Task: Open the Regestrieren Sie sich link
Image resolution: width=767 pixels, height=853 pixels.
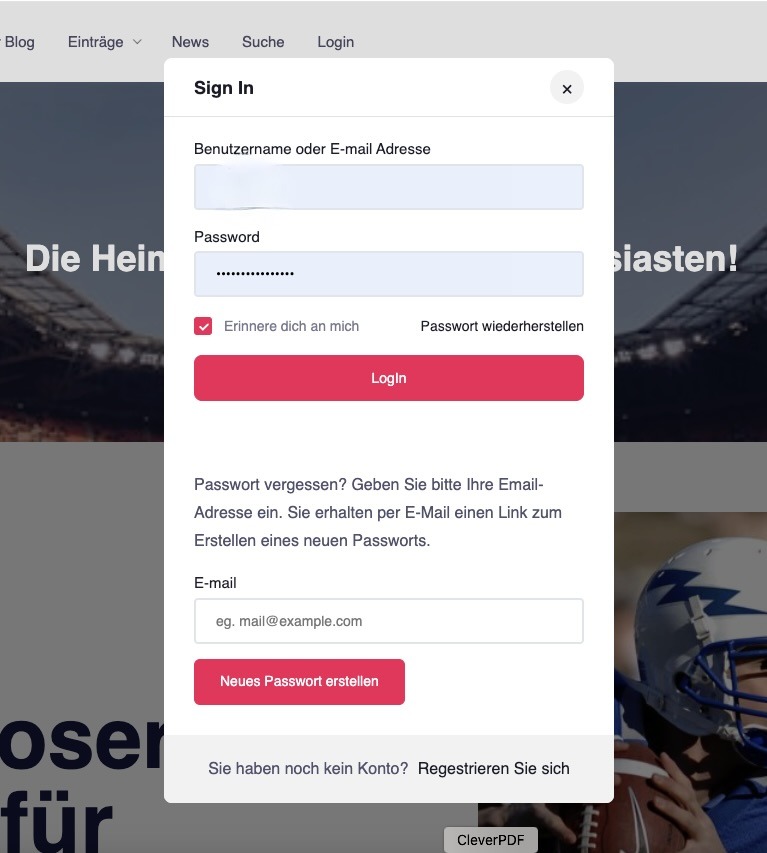Action: pyautogui.click(x=493, y=768)
